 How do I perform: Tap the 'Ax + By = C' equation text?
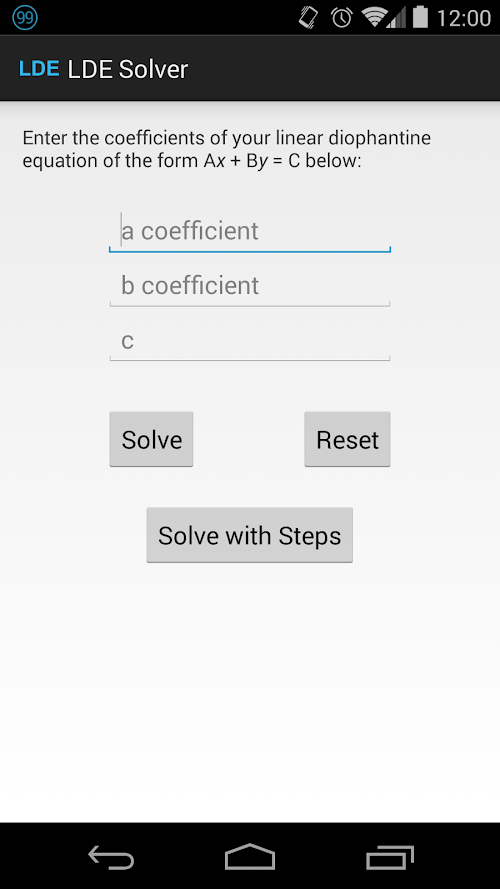point(252,162)
